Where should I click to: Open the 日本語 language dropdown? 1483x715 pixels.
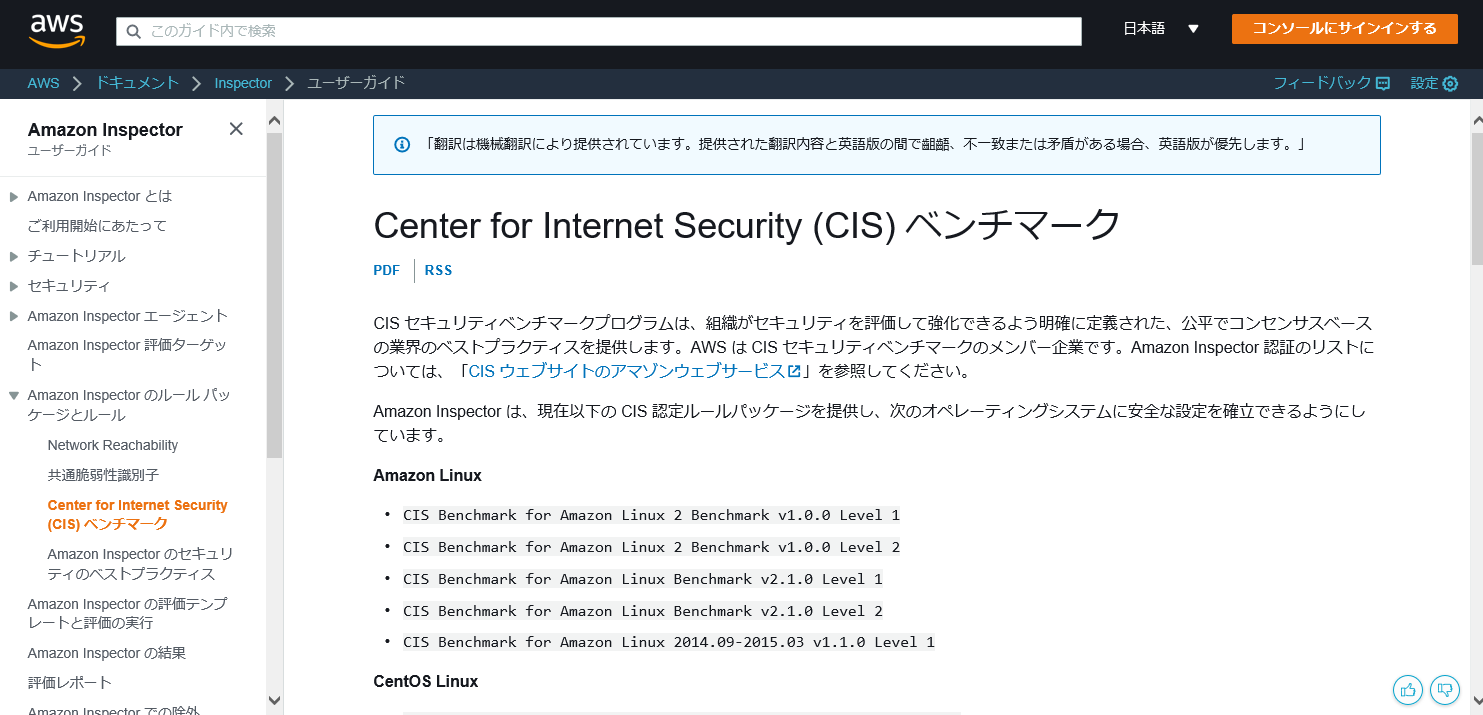(1160, 29)
